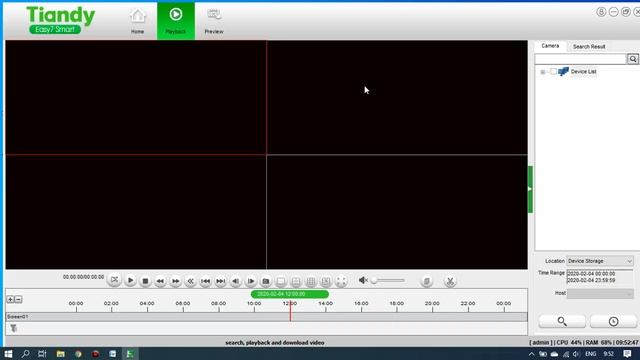This screenshot has width=640, height=360.
Task: Select the Search Result tab
Action: point(589,47)
